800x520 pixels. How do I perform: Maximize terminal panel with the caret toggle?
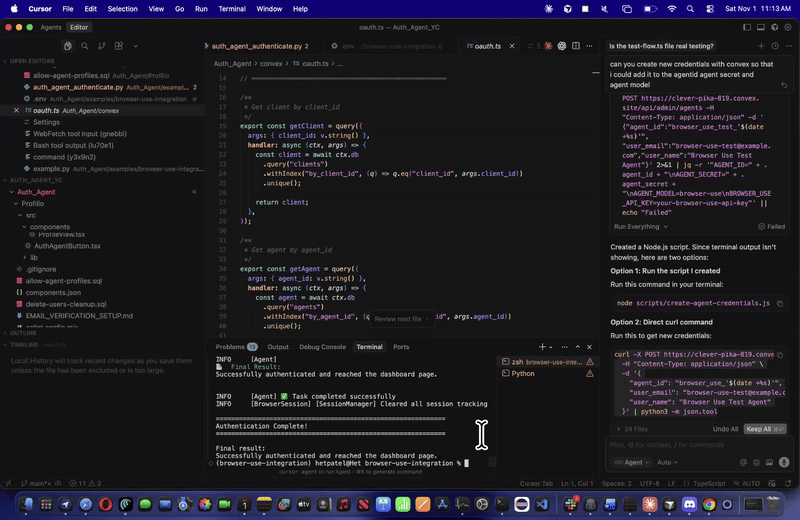click(x=578, y=347)
